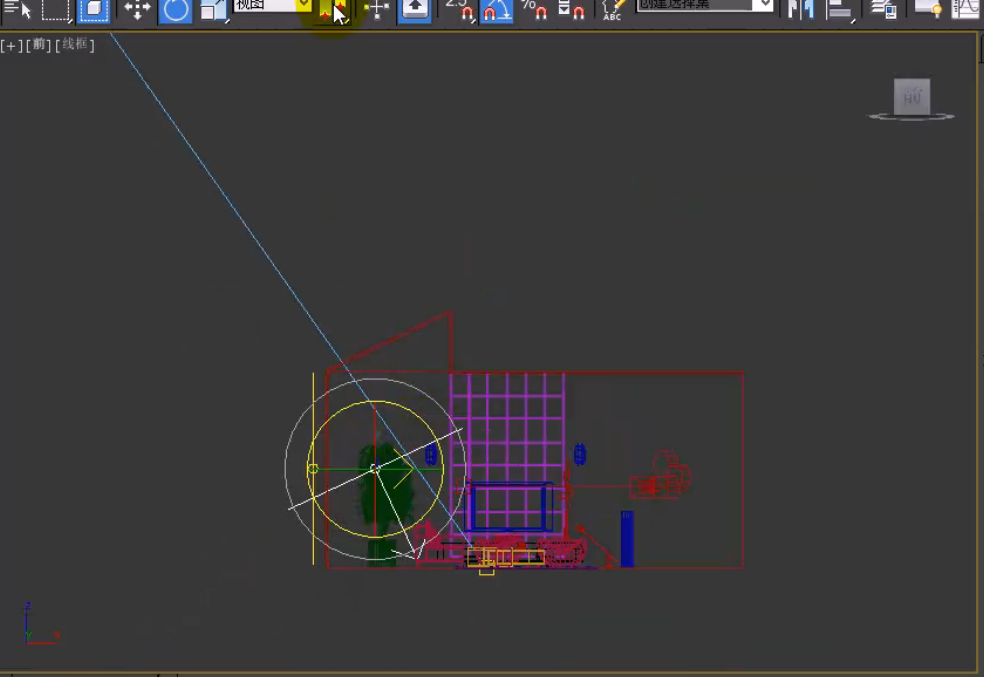Open the front view label menu
The height and width of the screenshot is (677, 984).
click(x=39, y=45)
